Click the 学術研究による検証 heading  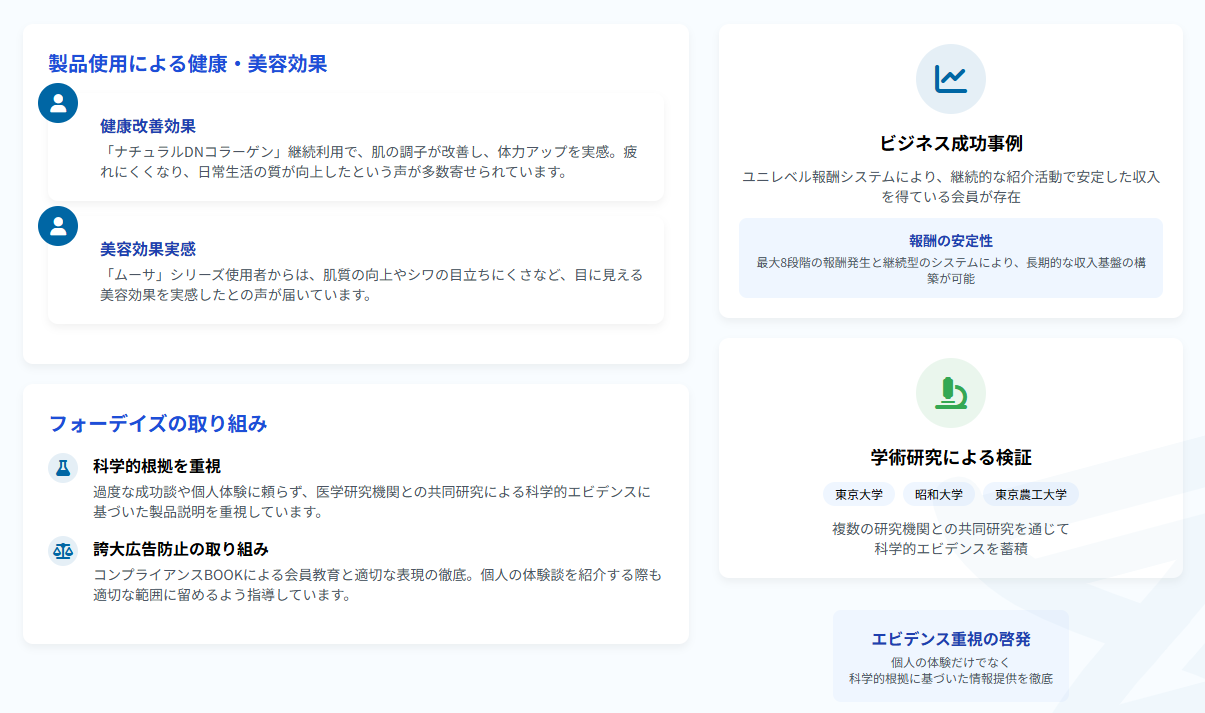(x=951, y=457)
